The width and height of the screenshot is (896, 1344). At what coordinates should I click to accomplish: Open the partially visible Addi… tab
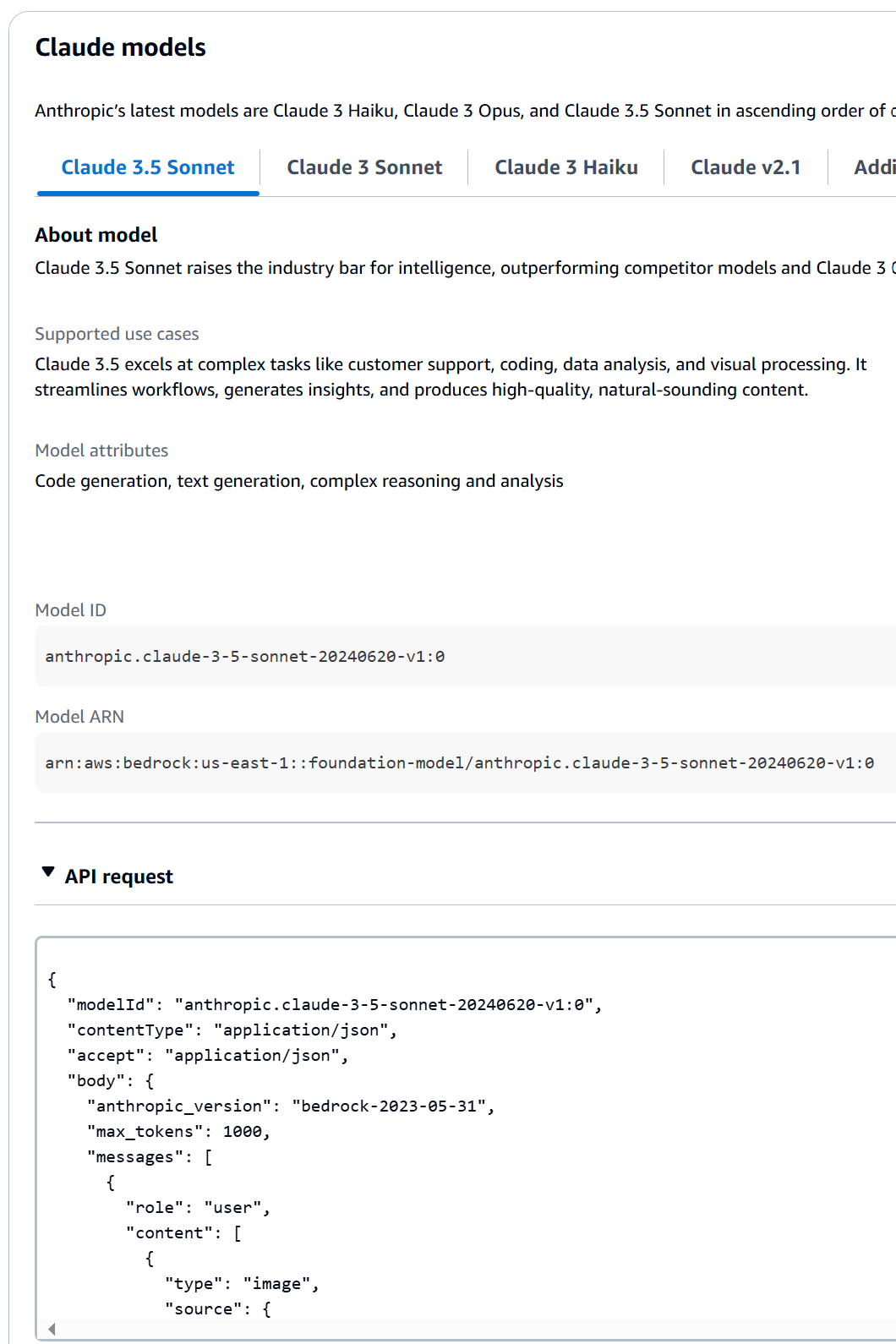click(x=874, y=168)
